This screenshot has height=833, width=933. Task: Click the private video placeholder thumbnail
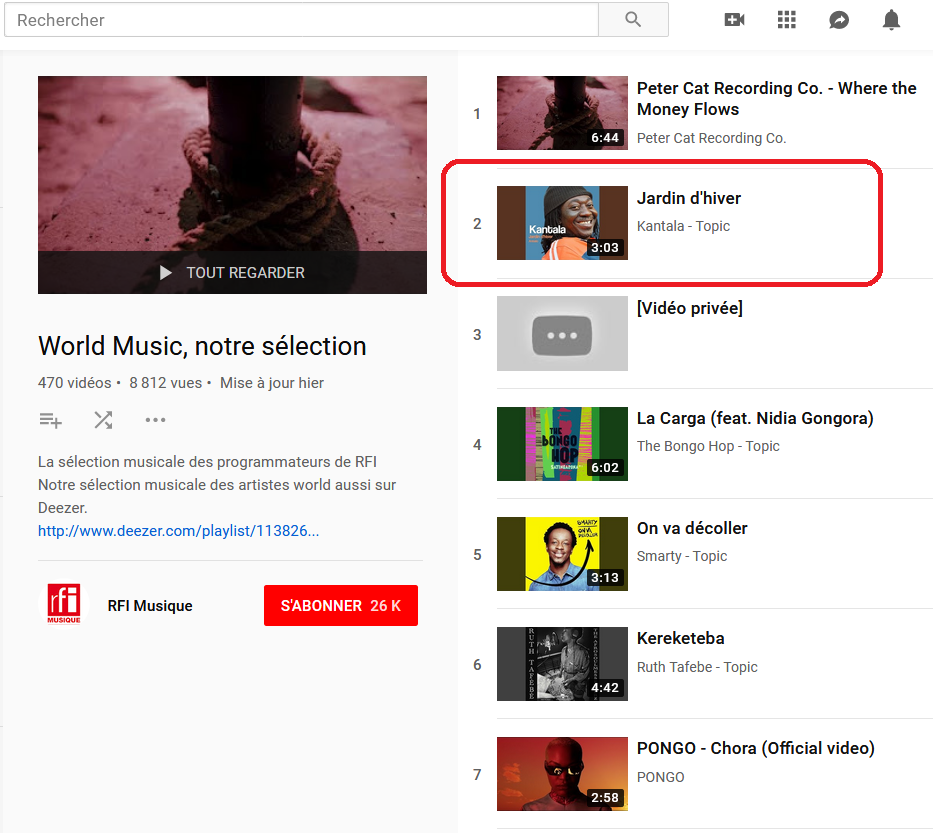[x=562, y=333]
